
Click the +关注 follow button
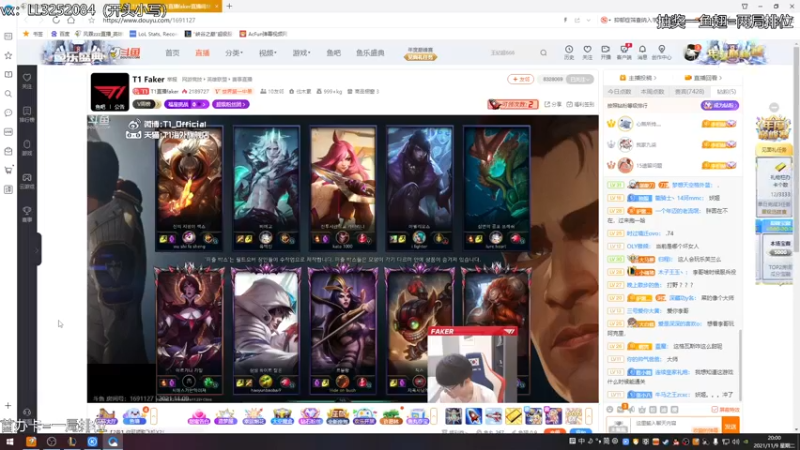[x=520, y=79]
